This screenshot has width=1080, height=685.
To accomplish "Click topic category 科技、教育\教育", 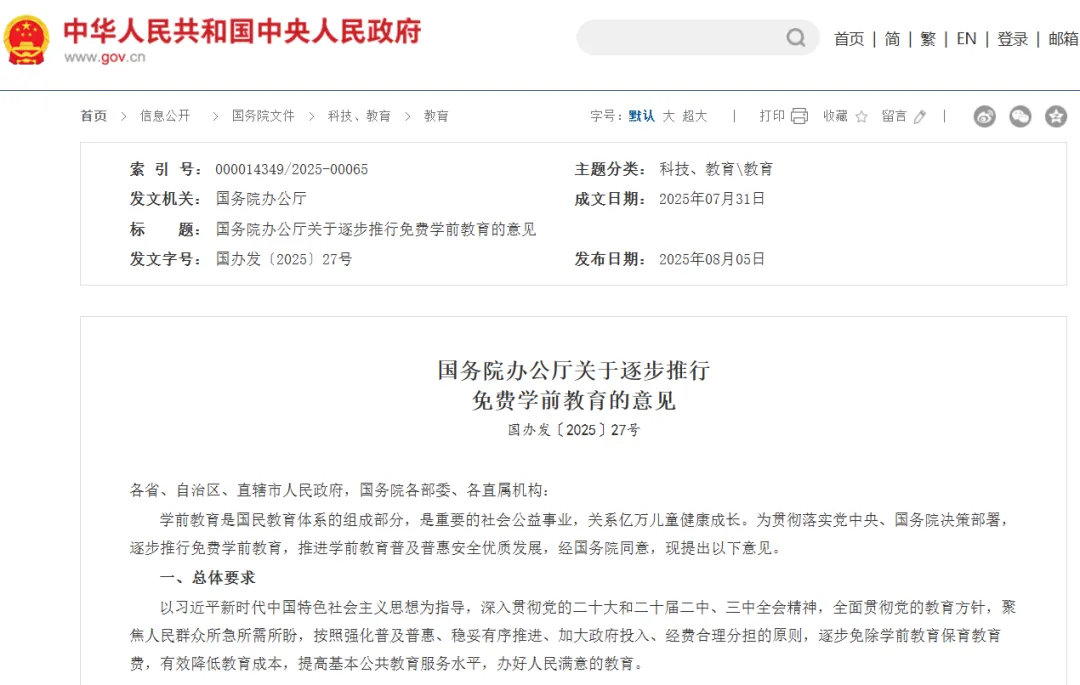I will (716, 169).
